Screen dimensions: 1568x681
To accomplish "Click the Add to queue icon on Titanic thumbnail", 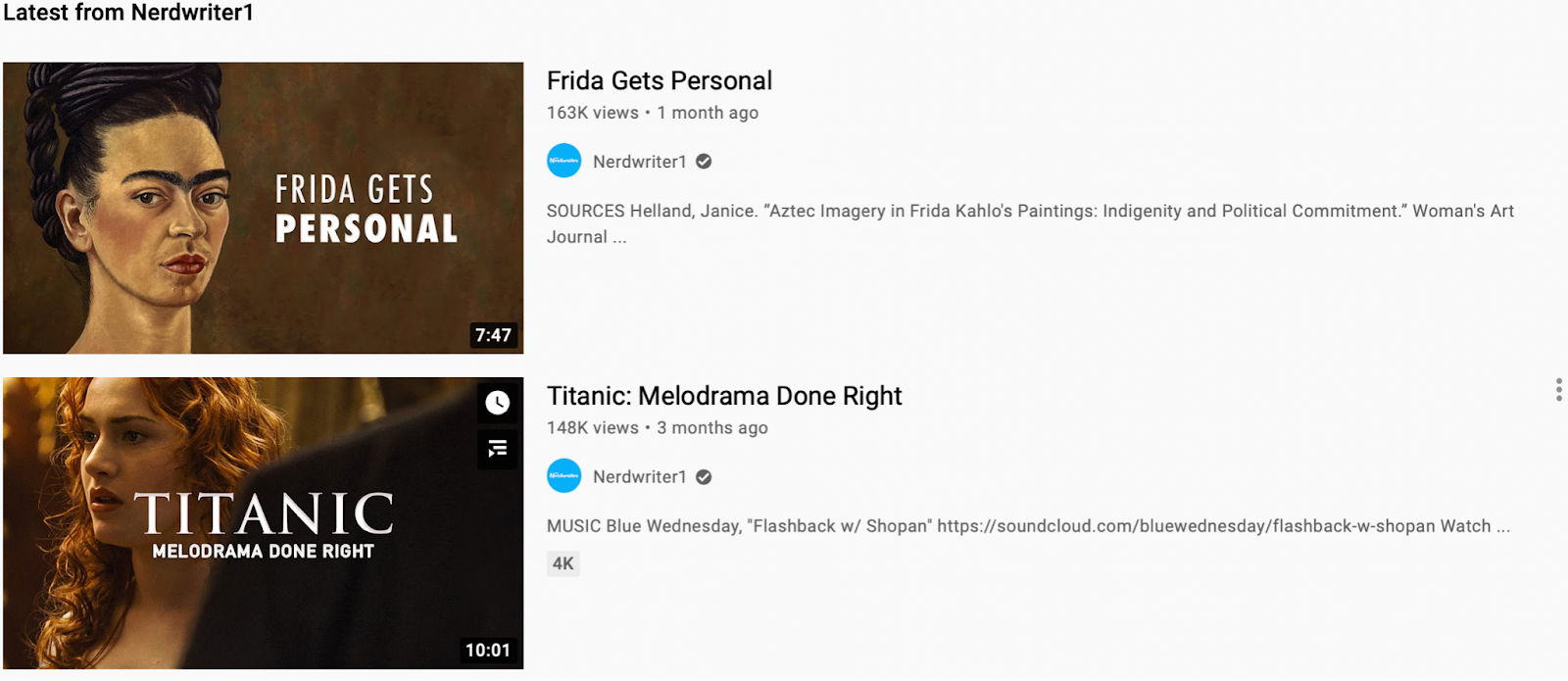I will (498, 449).
